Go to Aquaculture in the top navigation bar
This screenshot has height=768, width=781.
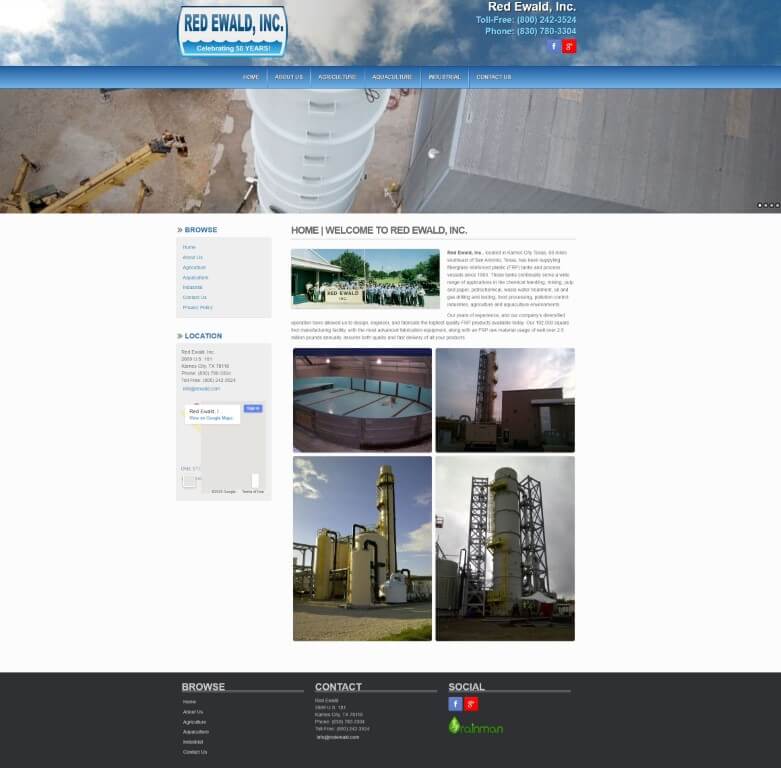pos(392,77)
